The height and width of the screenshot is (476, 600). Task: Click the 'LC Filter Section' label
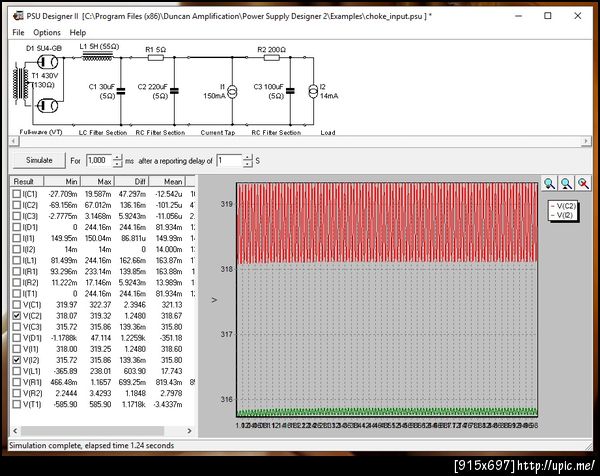click(103, 133)
